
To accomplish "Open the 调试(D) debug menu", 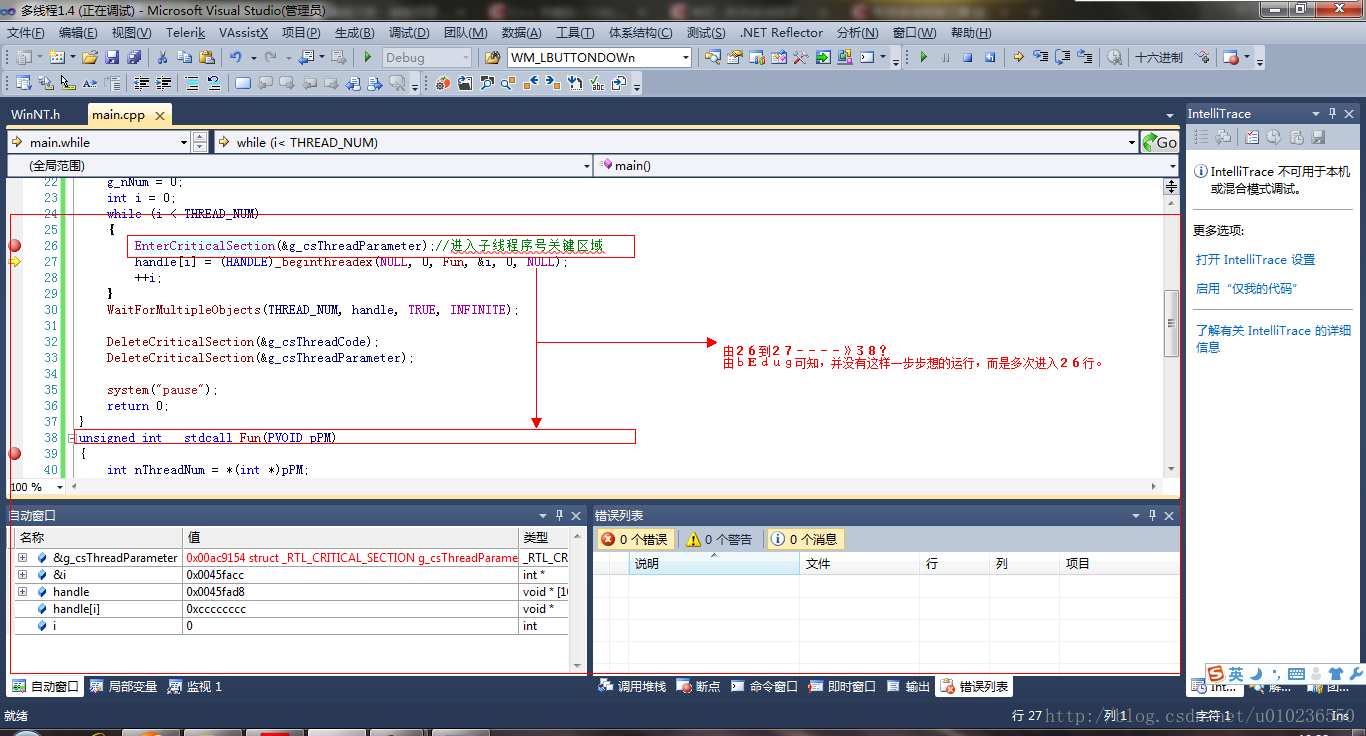I will [x=408, y=33].
